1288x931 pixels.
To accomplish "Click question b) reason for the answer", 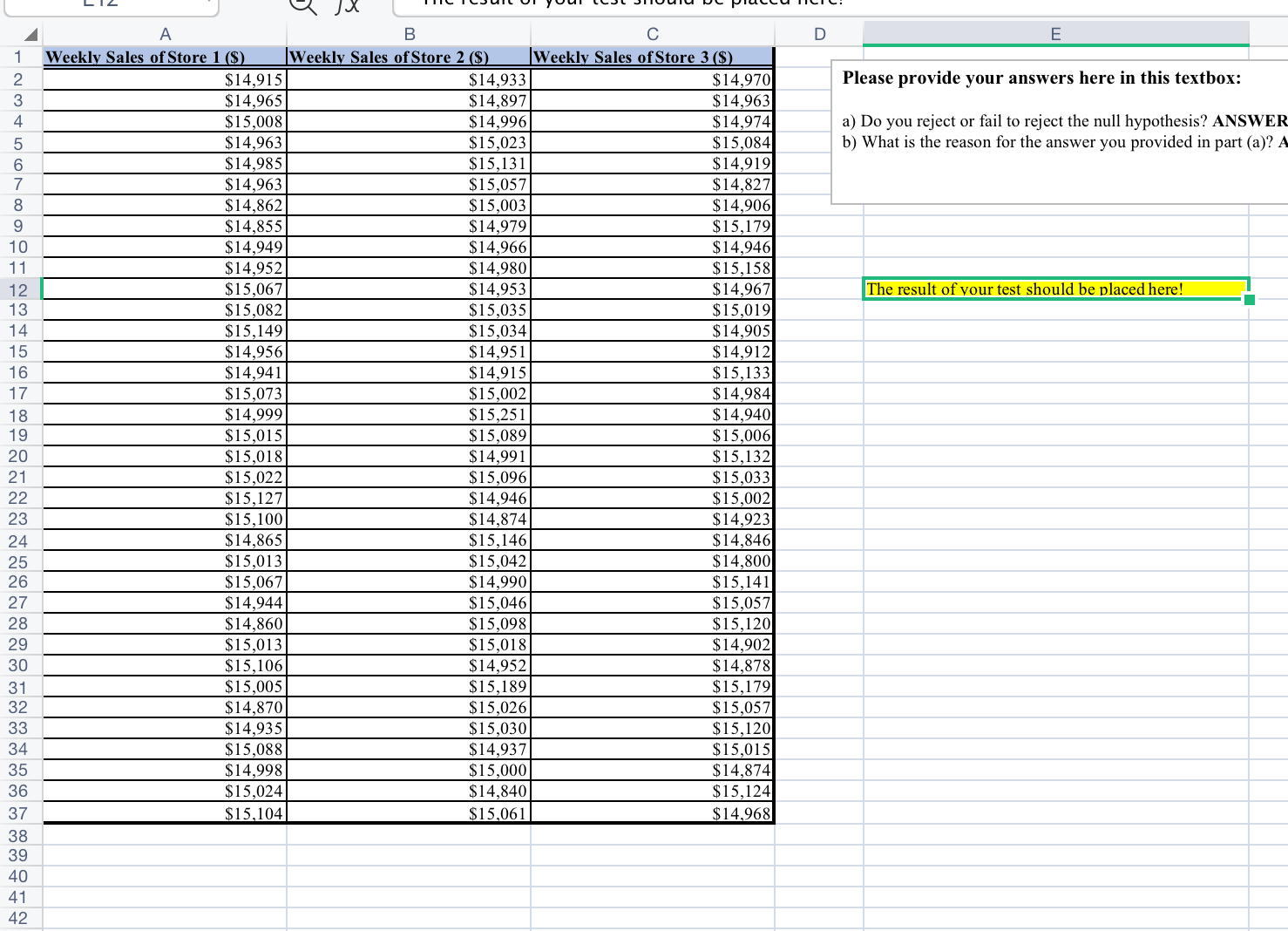I will pos(1064,142).
